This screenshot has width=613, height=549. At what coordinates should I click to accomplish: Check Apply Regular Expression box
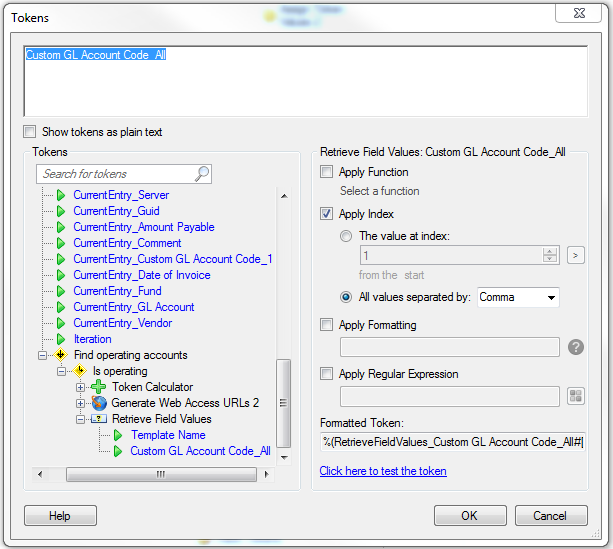326,373
